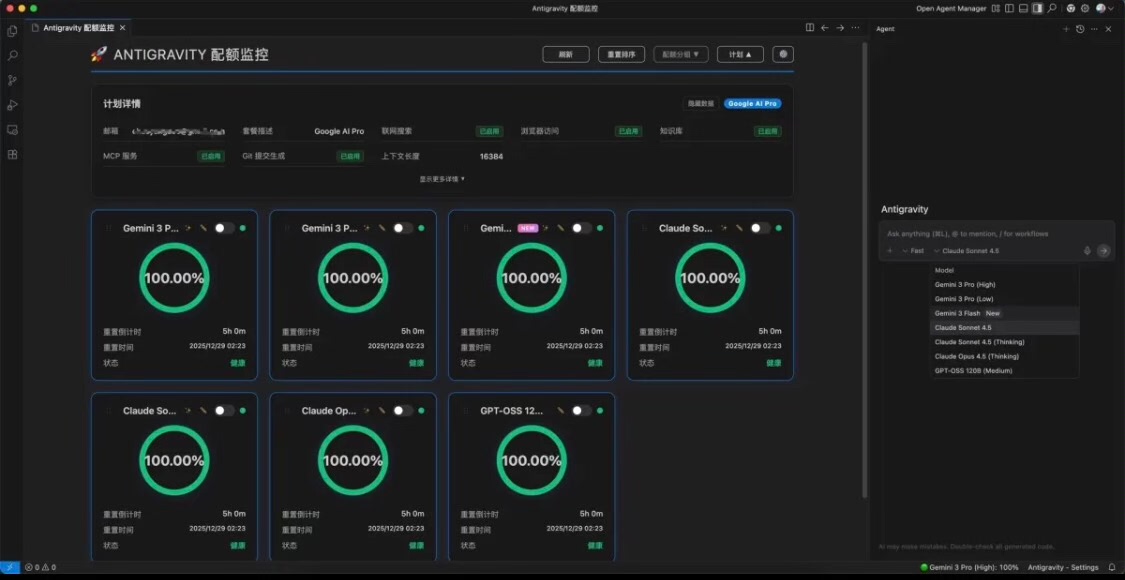The height and width of the screenshot is (580, 1125).
Task: Open the Fast mode dropdown in the chat box
Action: pyautogui.click(x=912, y=251)
